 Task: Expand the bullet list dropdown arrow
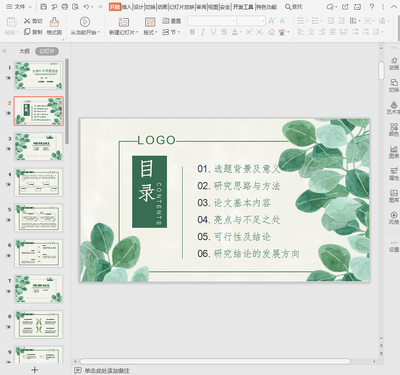pos(307,21)
